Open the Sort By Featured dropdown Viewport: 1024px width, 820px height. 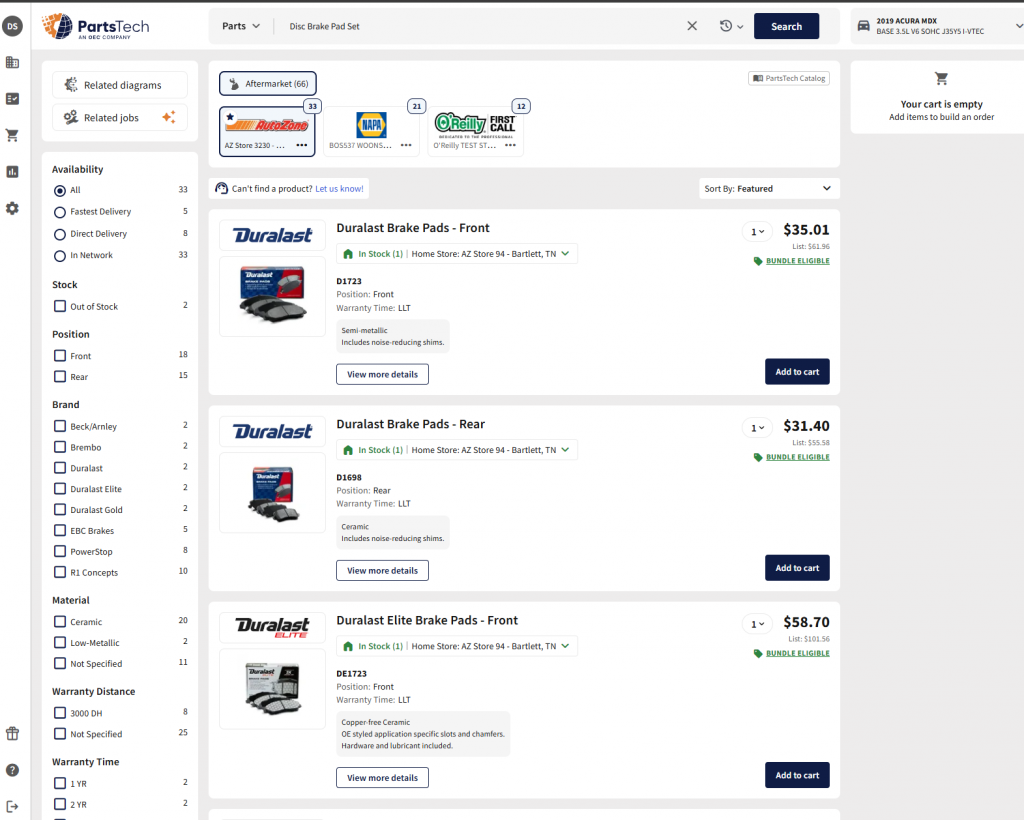click(x=769, y=188)
